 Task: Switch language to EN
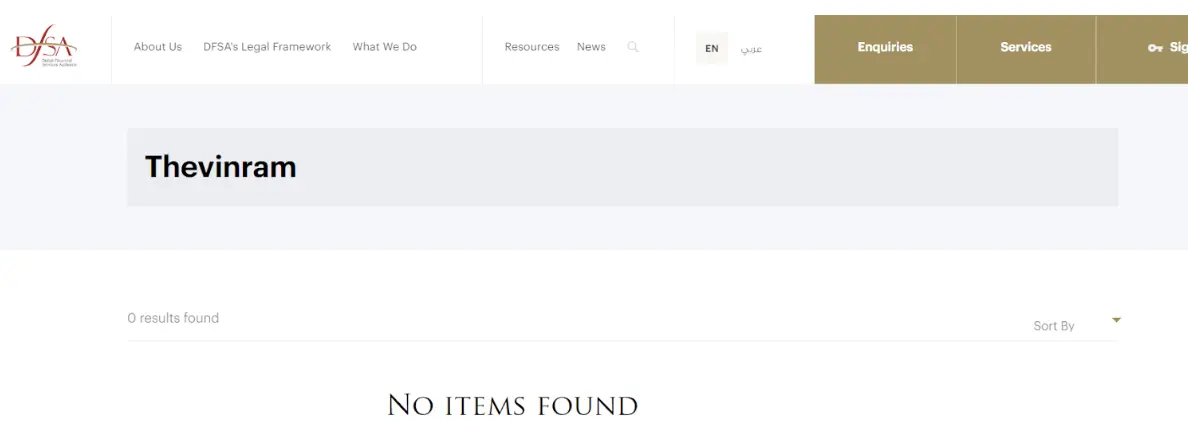pyautogui.click(x=711, y=48)
